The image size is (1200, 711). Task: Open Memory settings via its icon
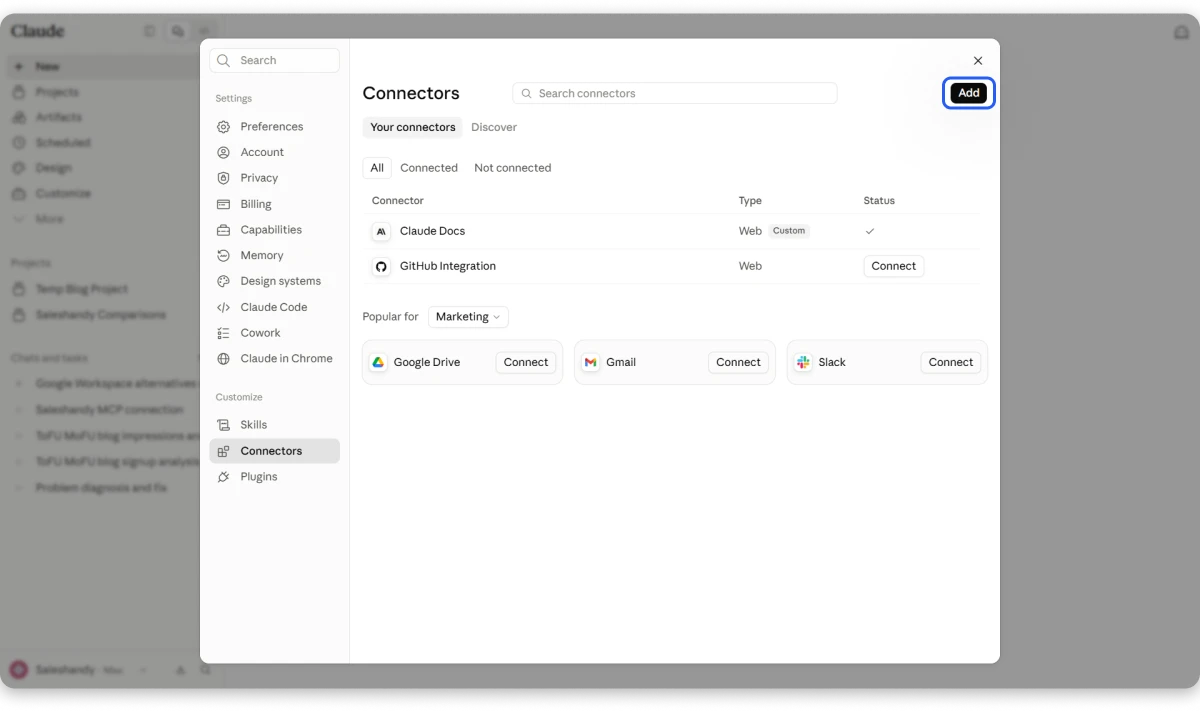point(223,256)
